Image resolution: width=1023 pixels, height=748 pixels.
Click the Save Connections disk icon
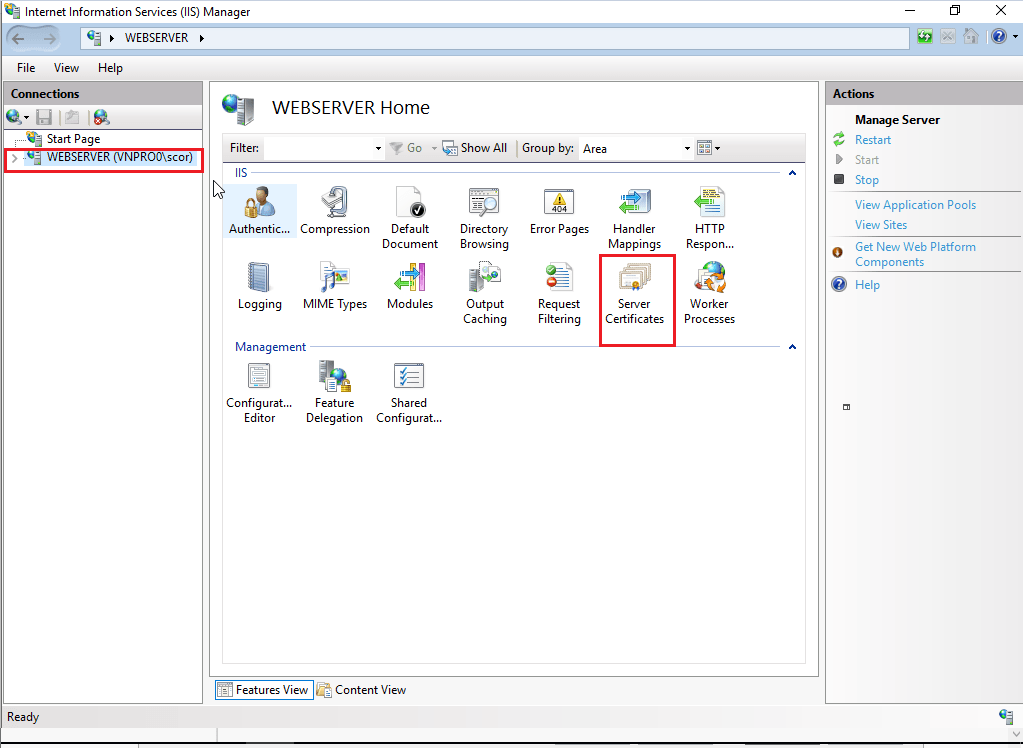tap(44, 117)
